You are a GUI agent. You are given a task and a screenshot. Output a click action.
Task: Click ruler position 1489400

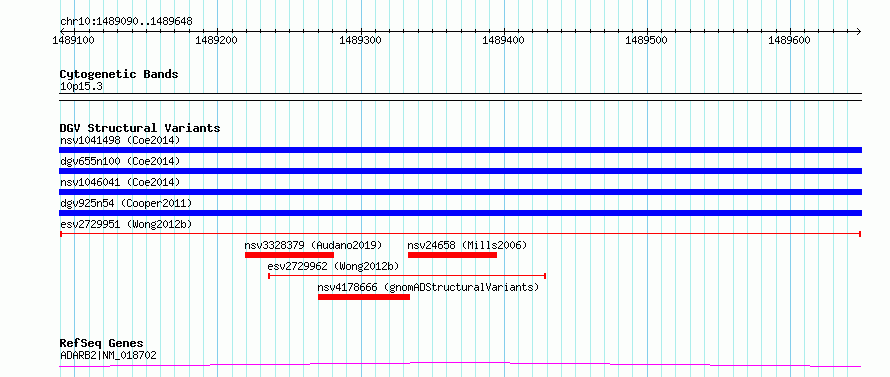(x=503, y=40)
